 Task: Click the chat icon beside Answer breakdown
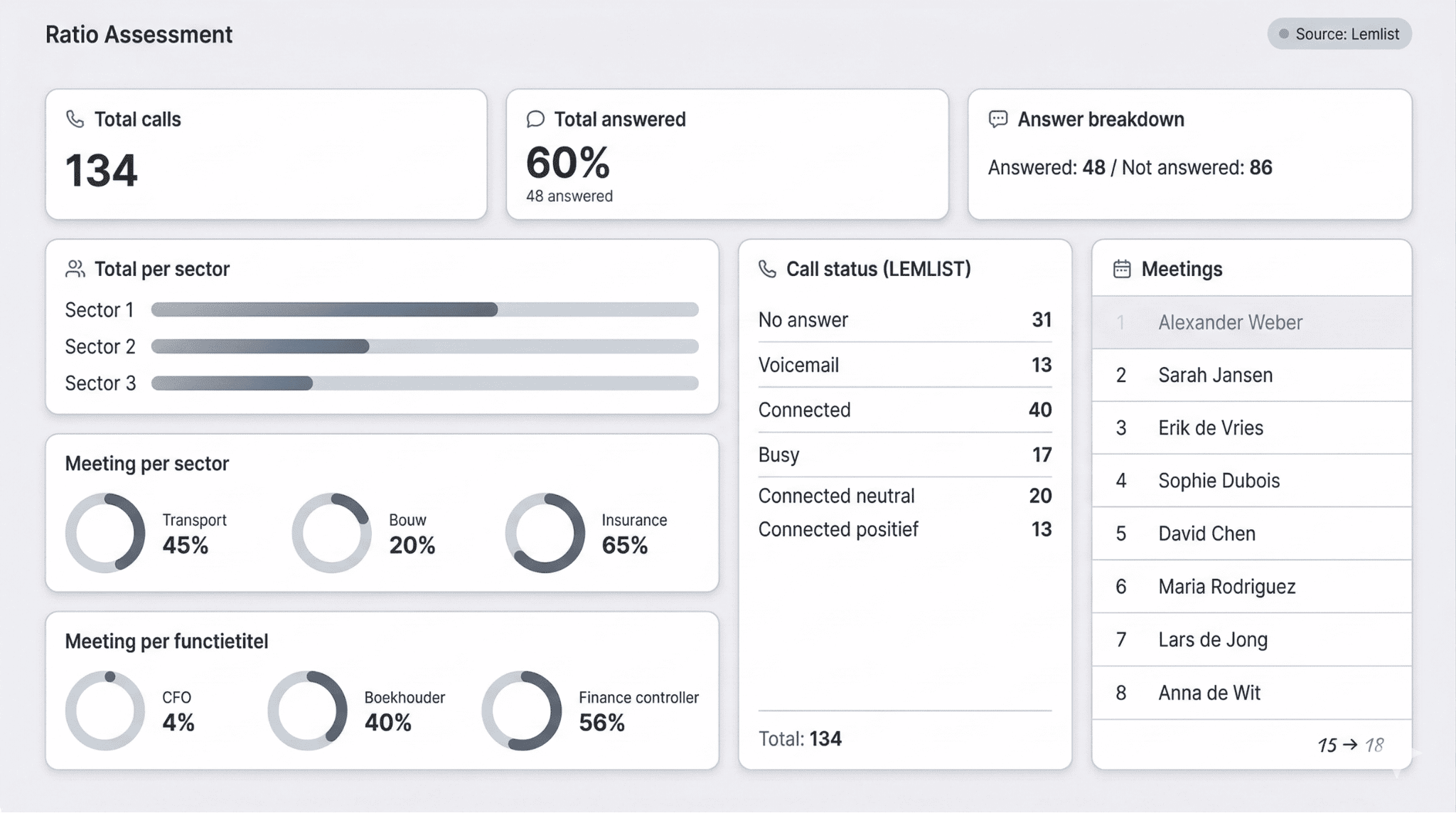pyautogui.click(x=998, y=119)
